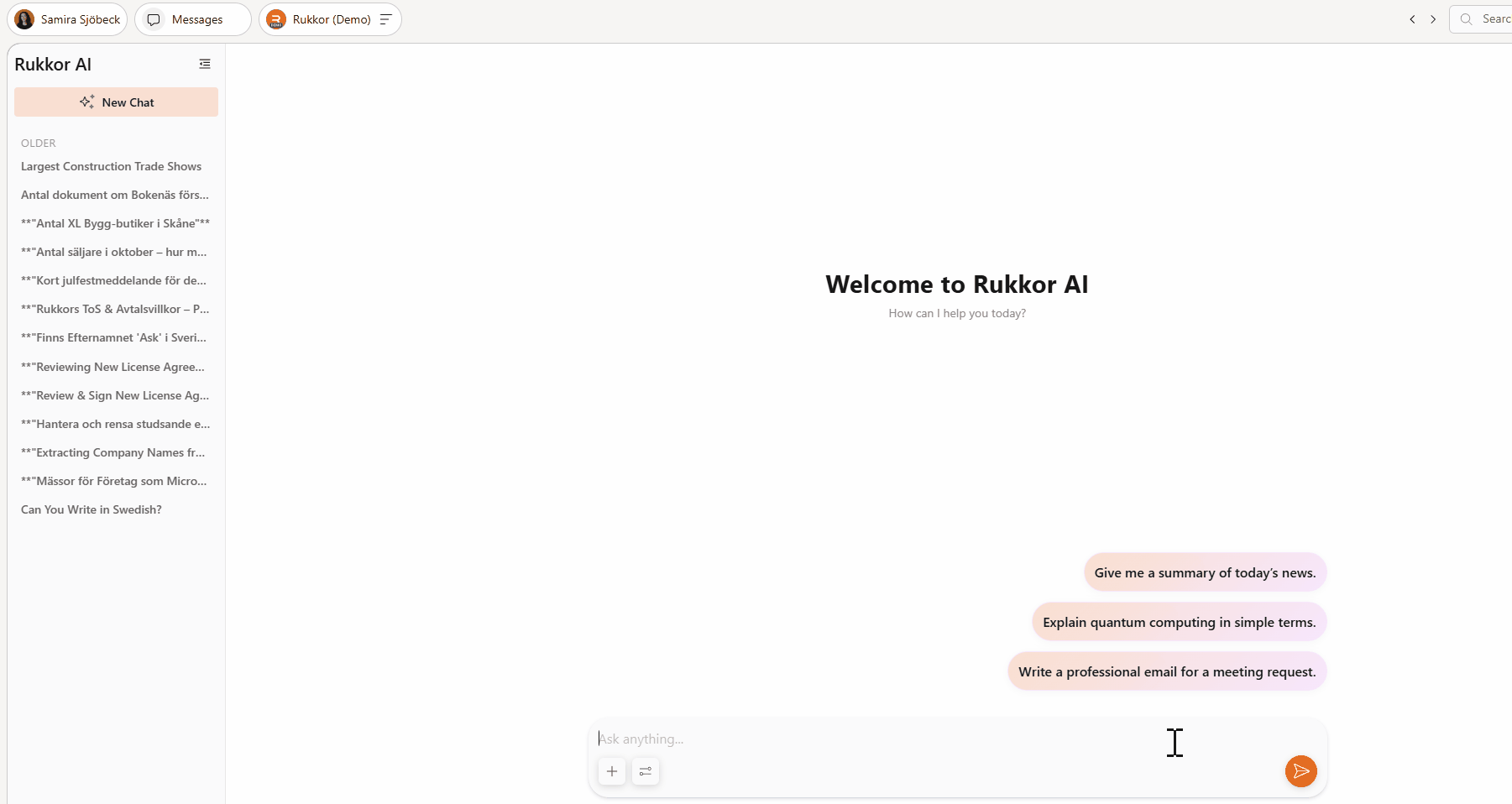Image resolution: width=1512 pixels, height=804 pixels.
Task: Open chat 'Finns Efternamnet 'Ask' i Sveri...'
Action: tap(116, 337)
